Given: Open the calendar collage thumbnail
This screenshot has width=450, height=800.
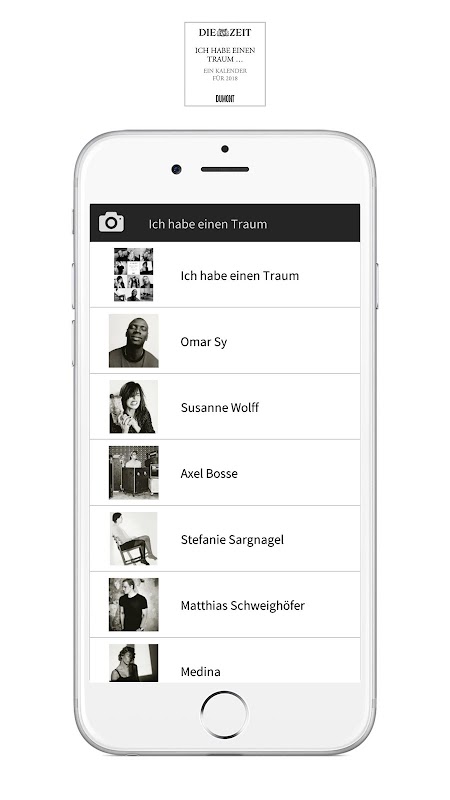Looking at the screenshot, I should [x=134, y=274].
